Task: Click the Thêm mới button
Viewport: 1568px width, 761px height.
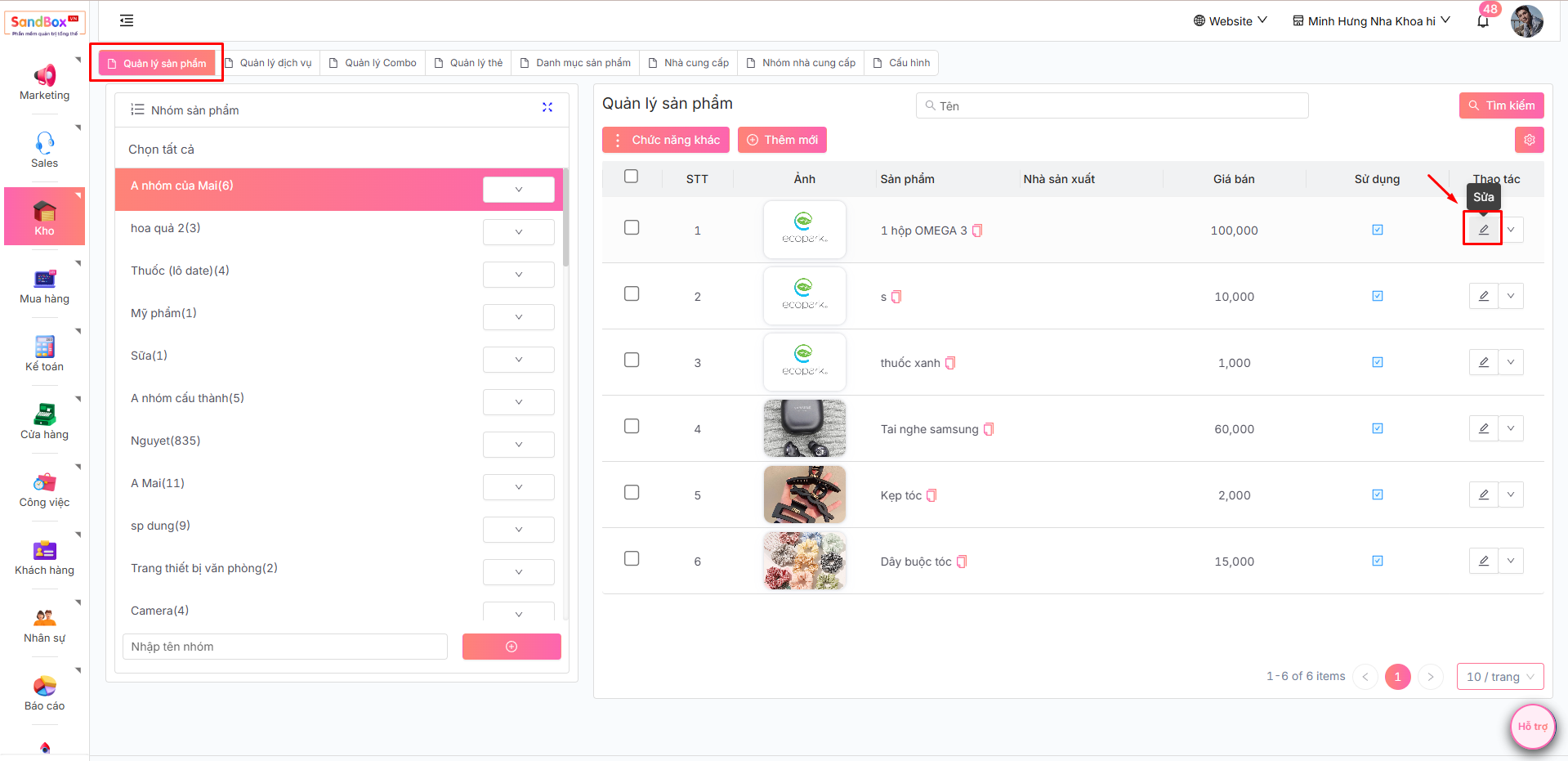Action: (x=782, y=140)
